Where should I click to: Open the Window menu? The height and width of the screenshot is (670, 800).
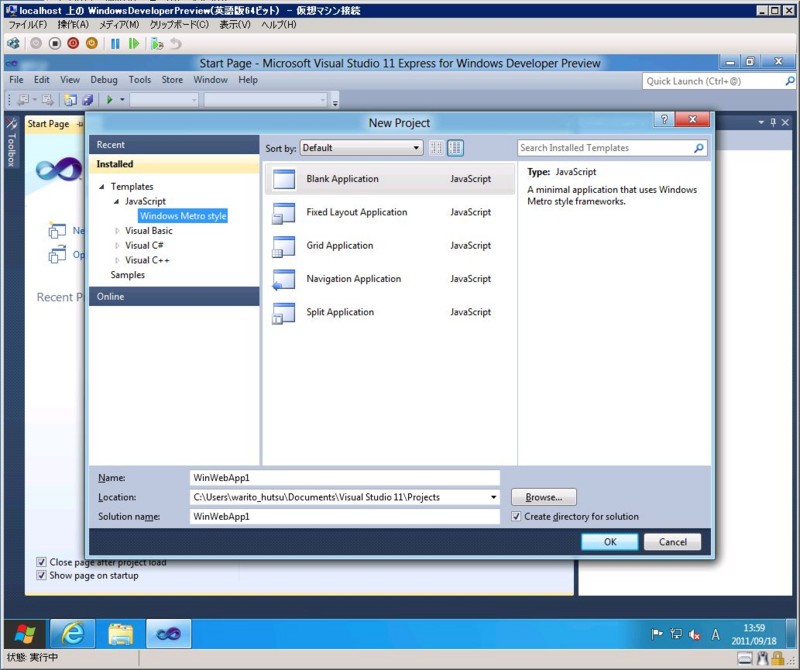pyautogui.click(x=210, y=80)
